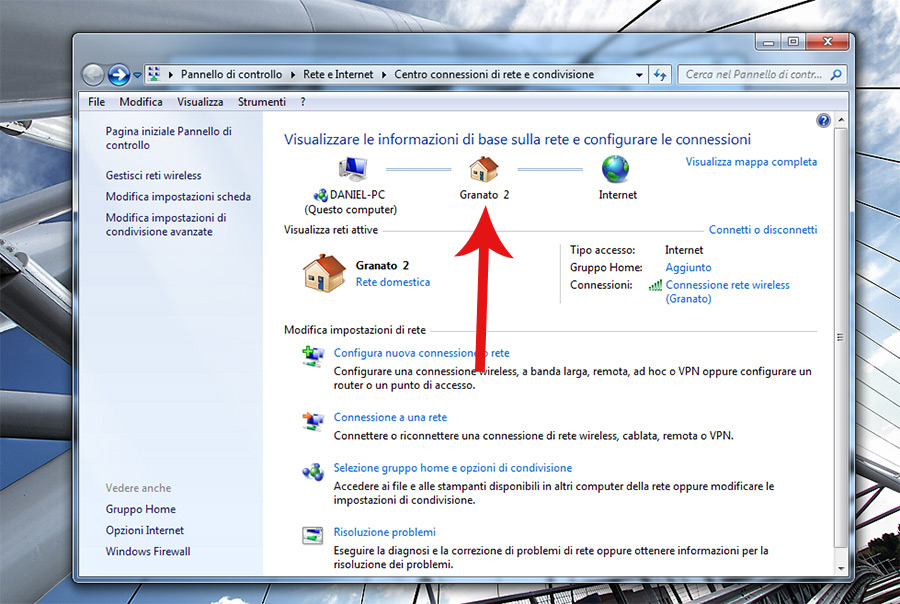Click the Risoluzione problemi icon

(x=313, y=536)
